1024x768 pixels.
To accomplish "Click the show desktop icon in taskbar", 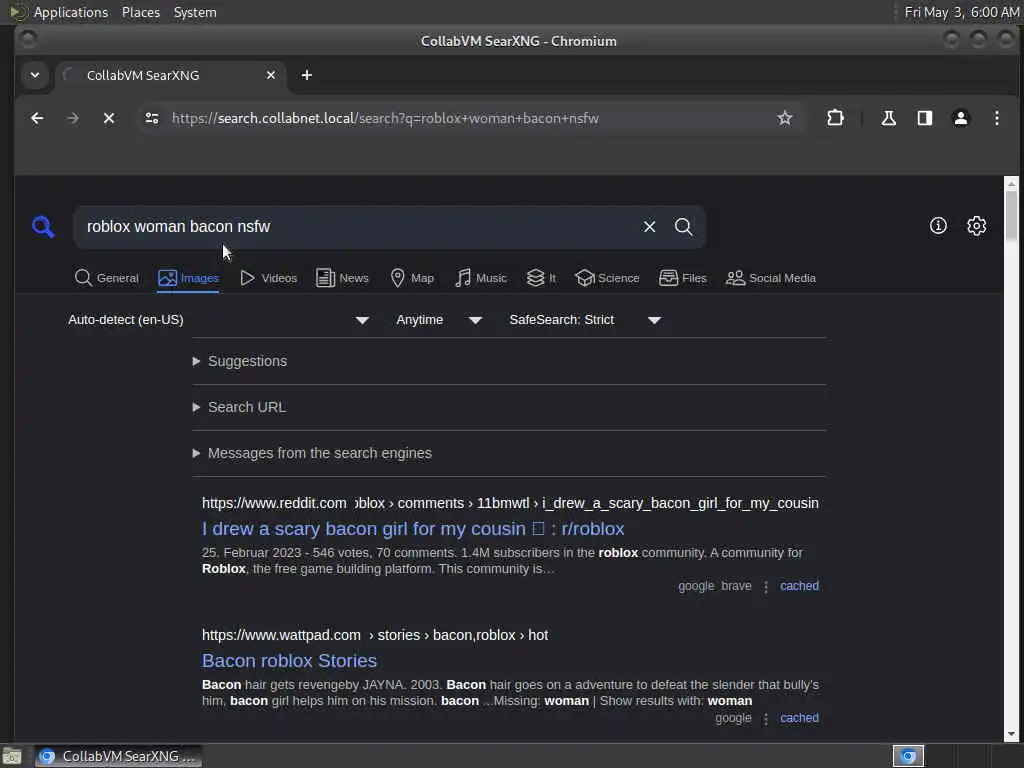I will point(11,756).
